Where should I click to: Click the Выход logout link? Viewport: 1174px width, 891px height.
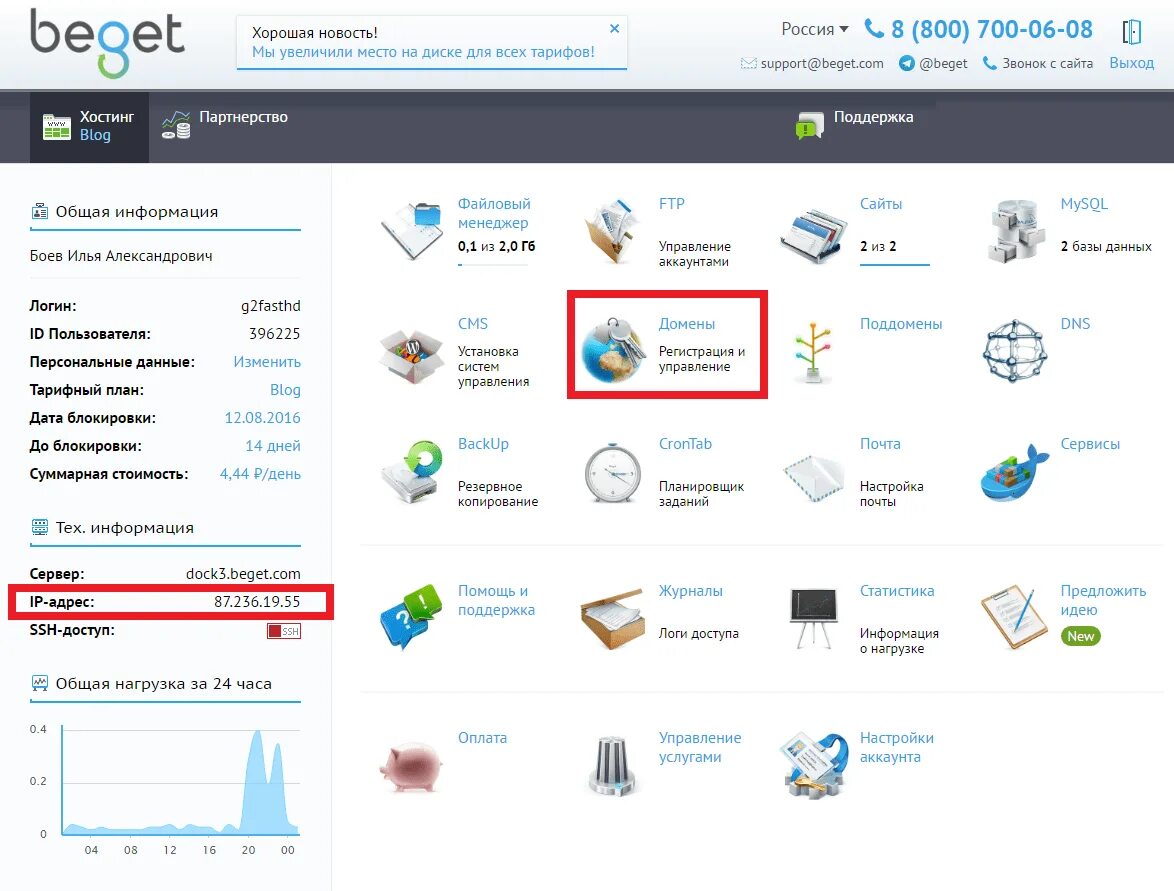(x=1131, y=63)
